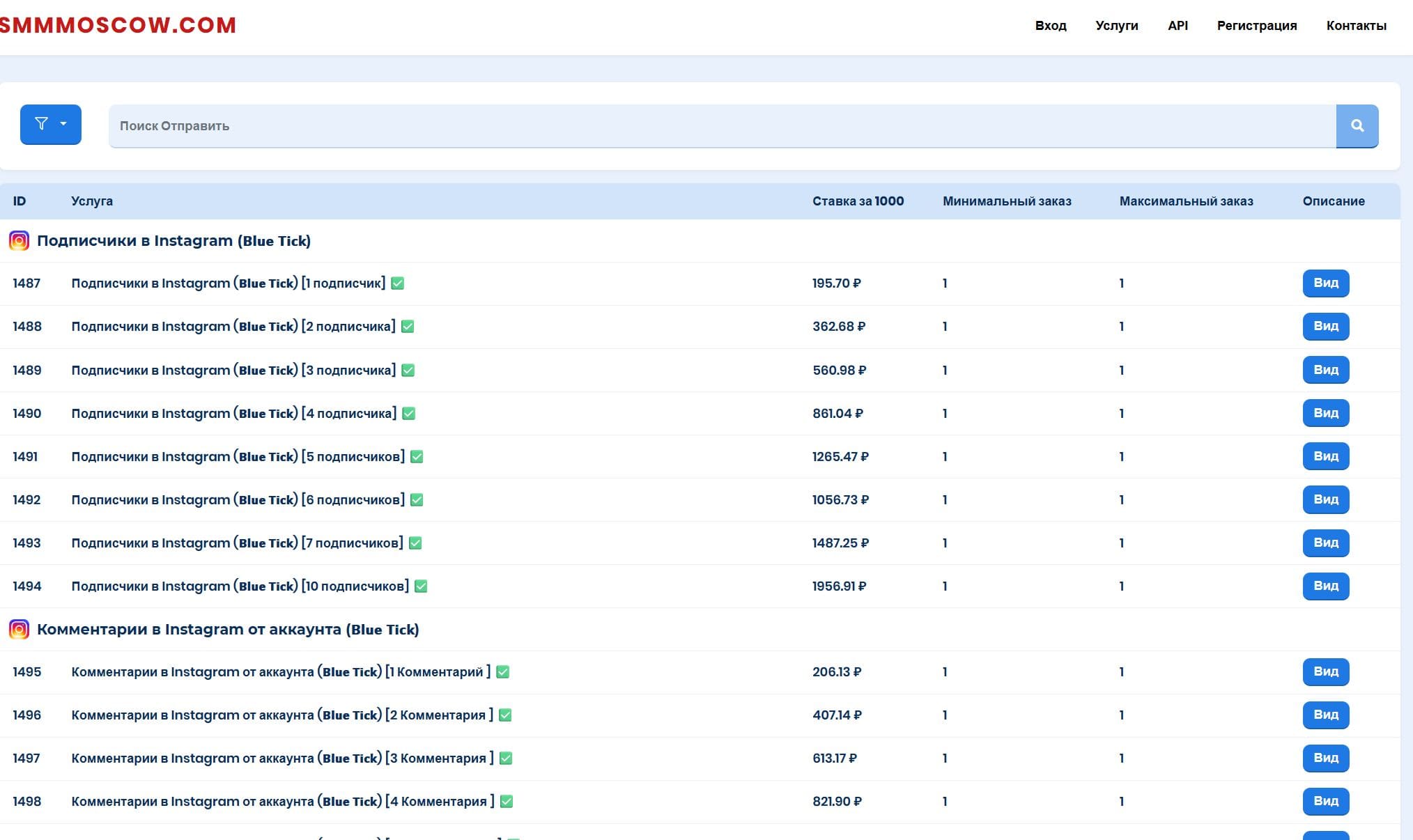Open the API navigation link
This screenshot has width=1413, height=840.
point(1177,26)
